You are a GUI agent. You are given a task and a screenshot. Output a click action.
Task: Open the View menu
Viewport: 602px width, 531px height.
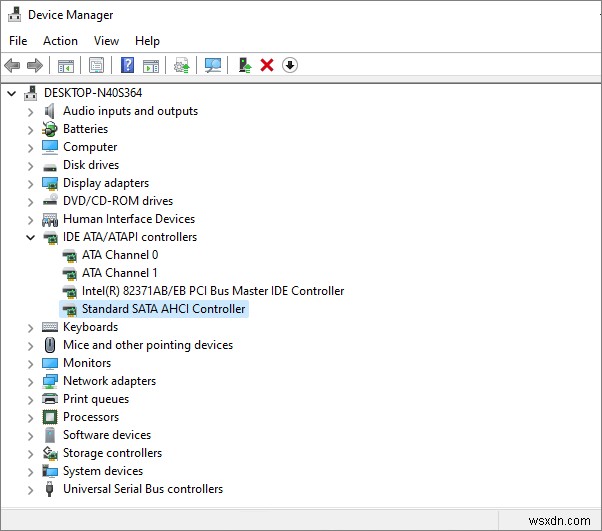[x=106, y=41]
